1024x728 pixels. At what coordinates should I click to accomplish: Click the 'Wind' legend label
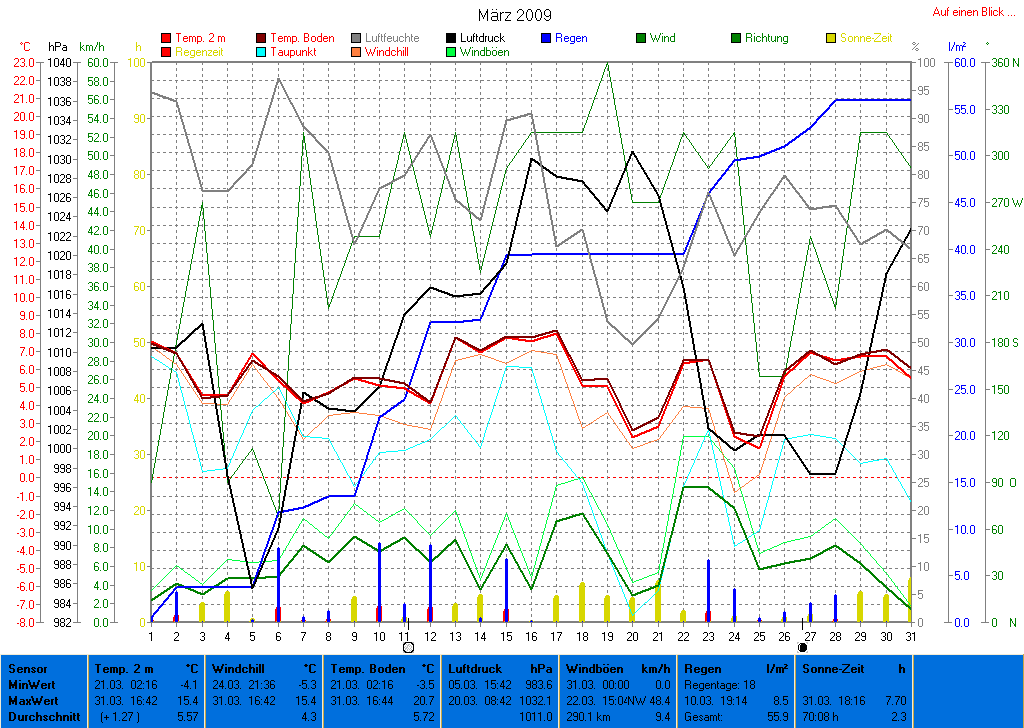662,38
